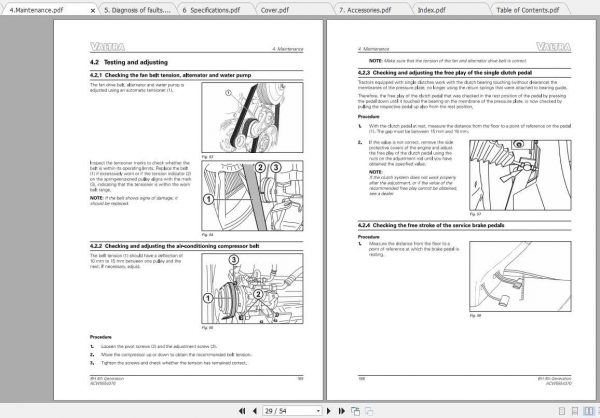Image resolution: width=600 pixels, height=418 pixels.
Task: Switch to continuous page layout
Action: coord(575,411)
